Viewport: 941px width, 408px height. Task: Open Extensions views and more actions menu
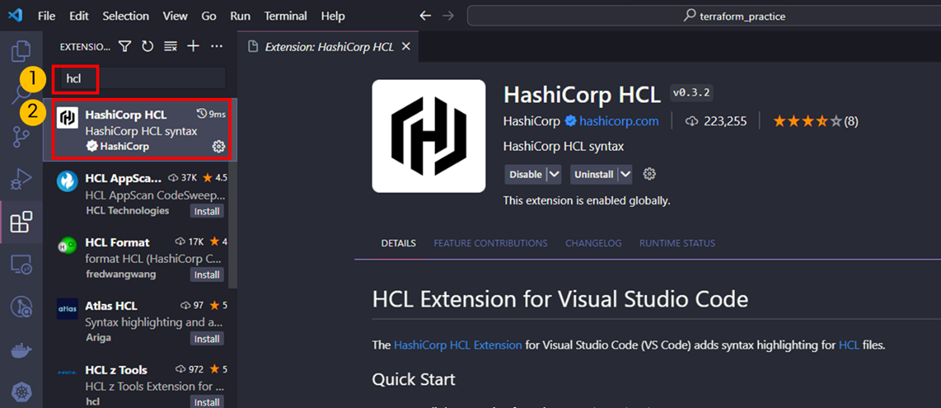click(217, 46)
